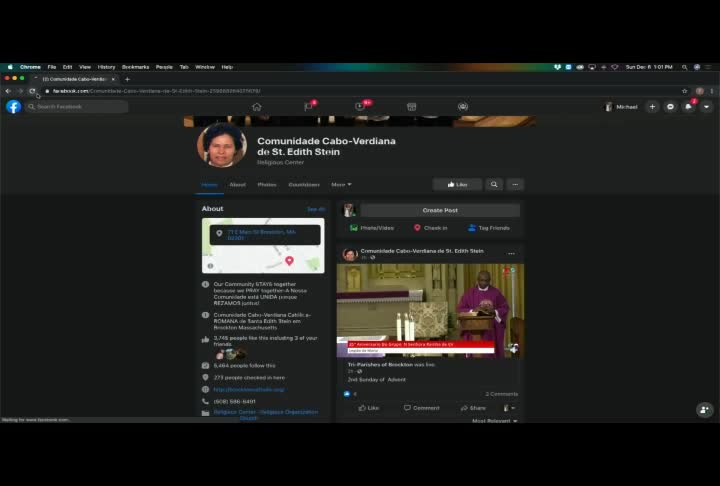
Task: Open the History menu
Action: (x=106, y=67)
